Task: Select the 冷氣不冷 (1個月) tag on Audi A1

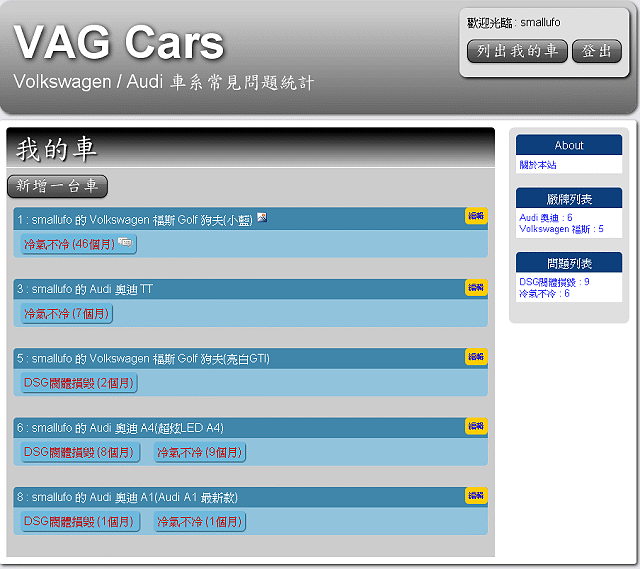Action: (200, 522)
